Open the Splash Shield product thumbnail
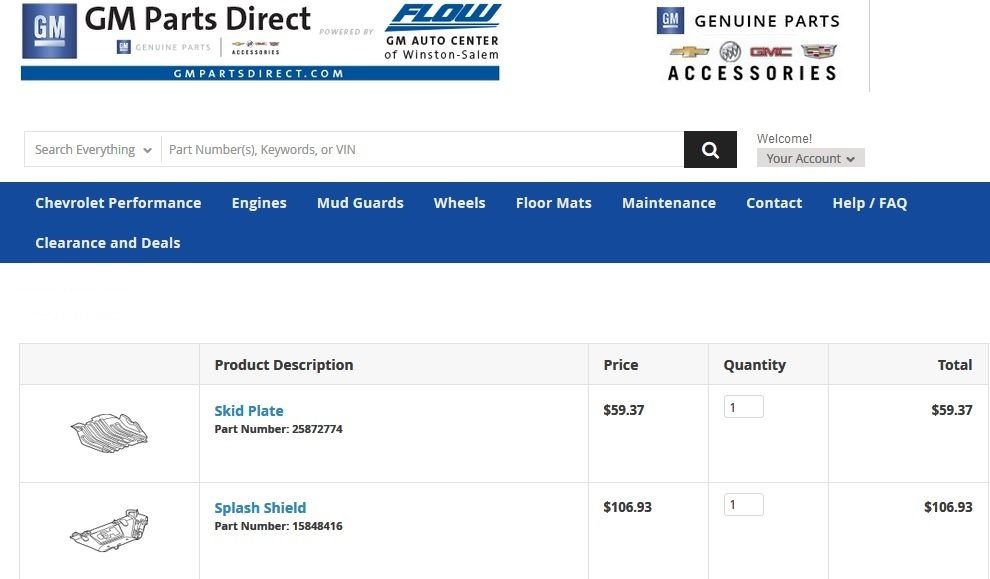 click(x=109, y=526)
